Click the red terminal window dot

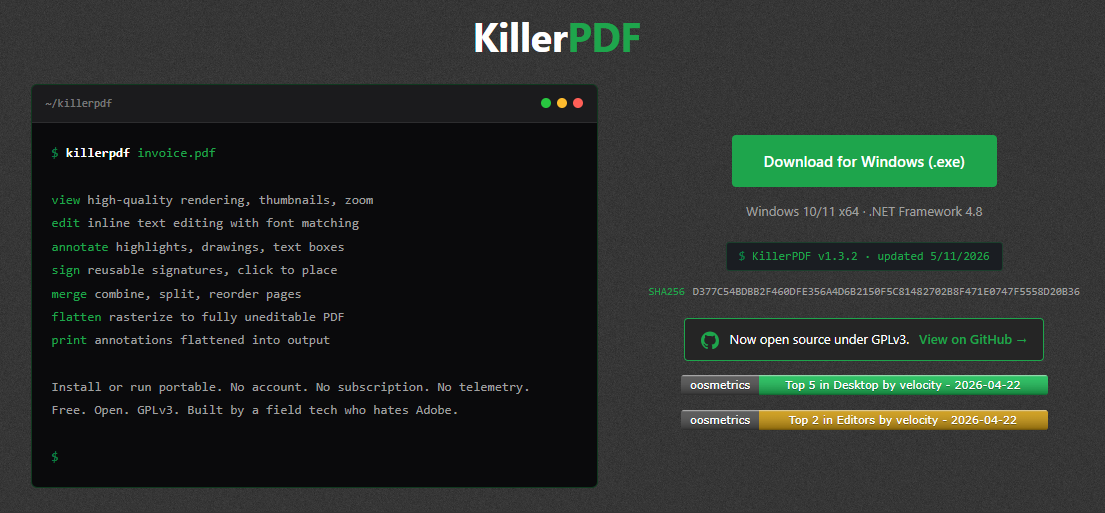[578, 103]
